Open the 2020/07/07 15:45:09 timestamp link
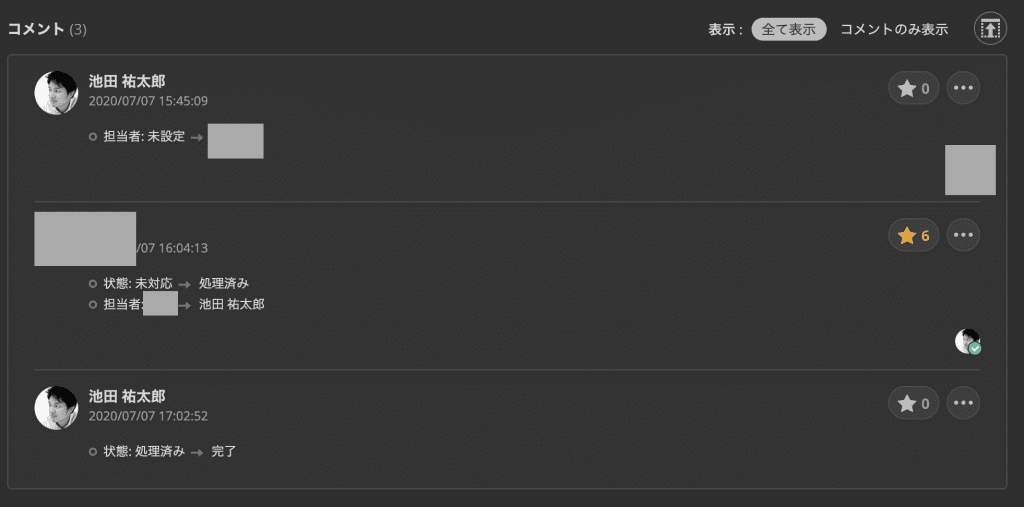The image size is (1024, 507). pyautogui.click(x=148, y=101)
